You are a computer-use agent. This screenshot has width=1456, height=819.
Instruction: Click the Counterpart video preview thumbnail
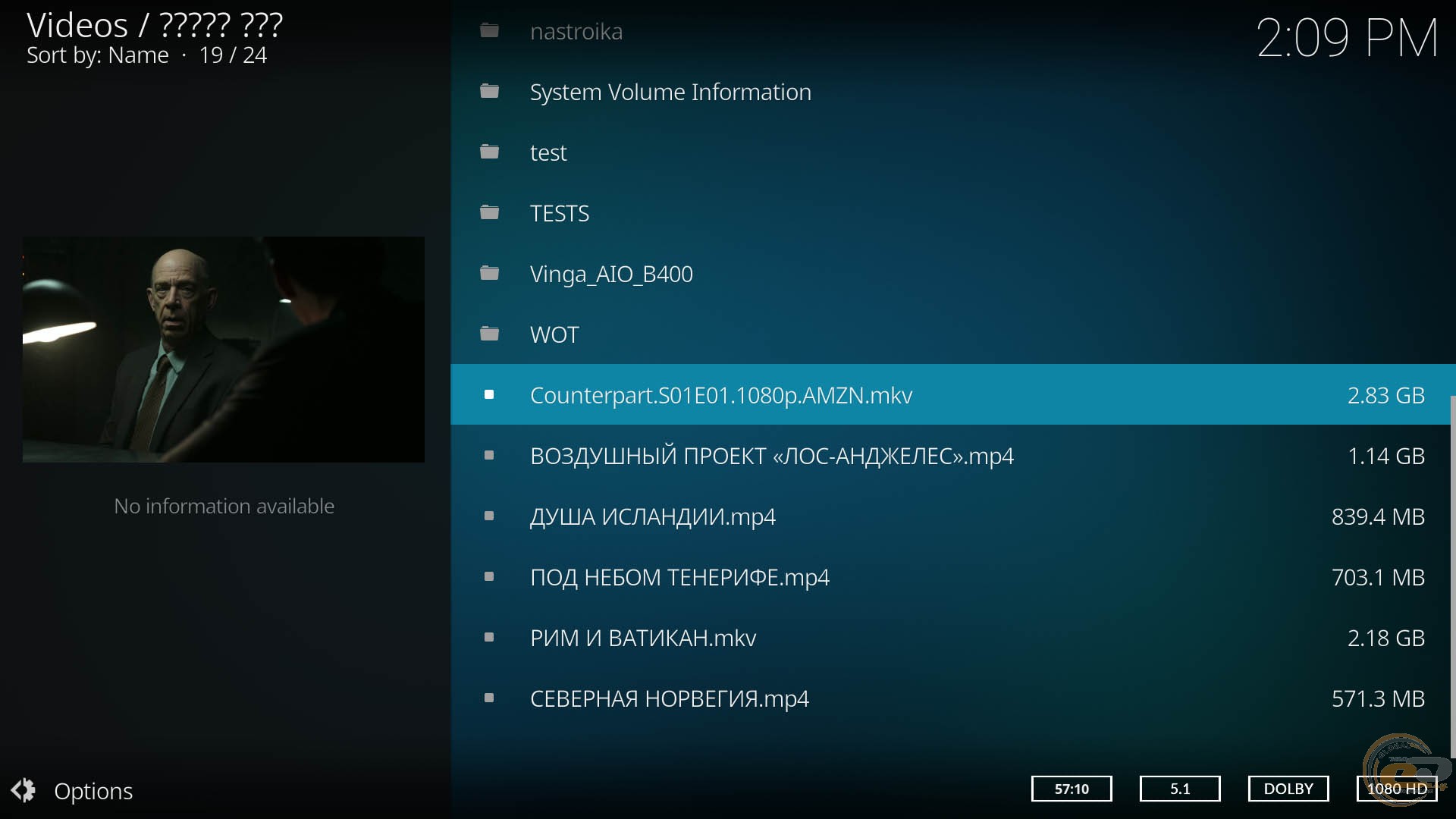click(x=224, y=350)
